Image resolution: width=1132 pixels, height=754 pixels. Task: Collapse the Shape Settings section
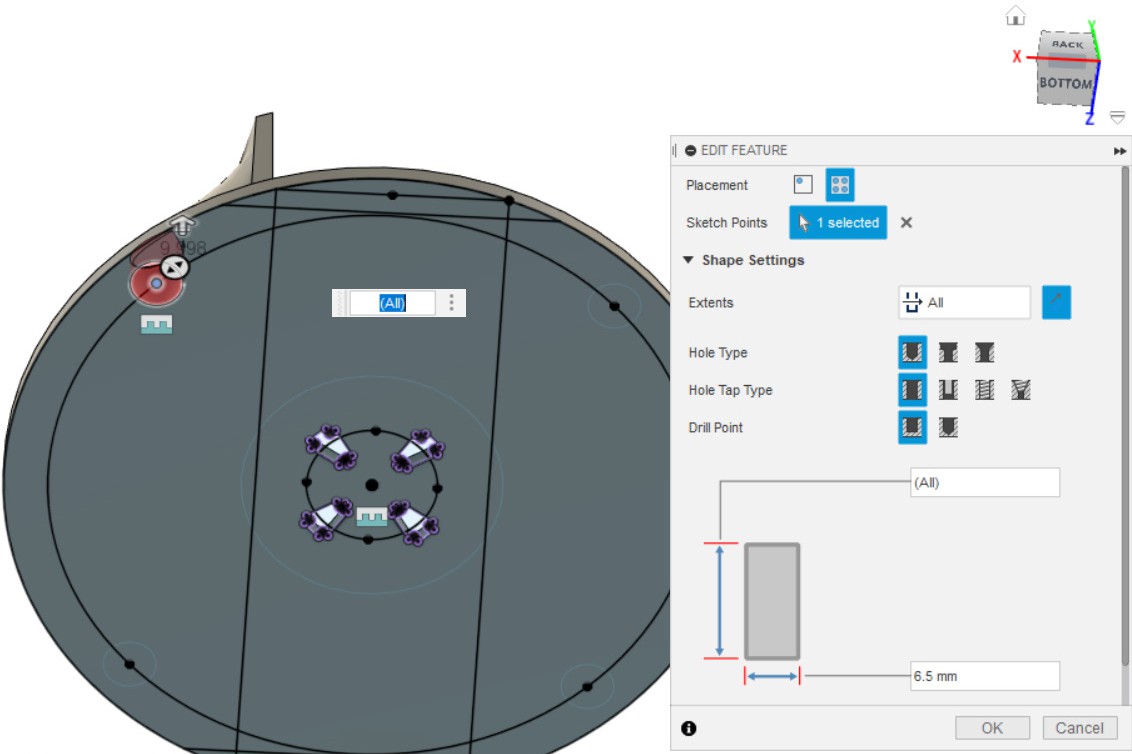click(x=688, y=260)
